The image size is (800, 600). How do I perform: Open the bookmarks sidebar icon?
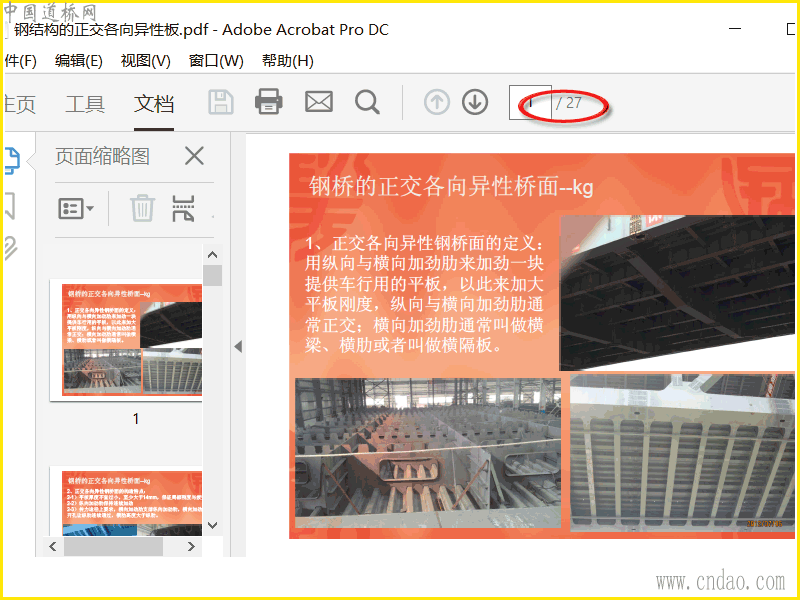(x=10, y=206)
